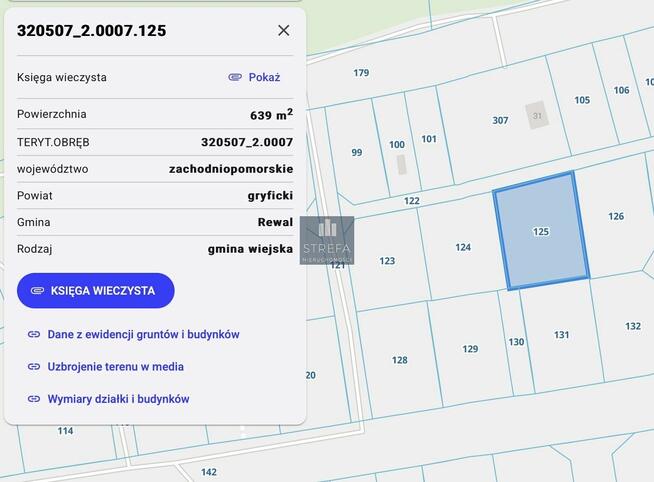Open Uzbrojenie terenu w media link
This screenshot has height=482, width=654.
(116, 367)
